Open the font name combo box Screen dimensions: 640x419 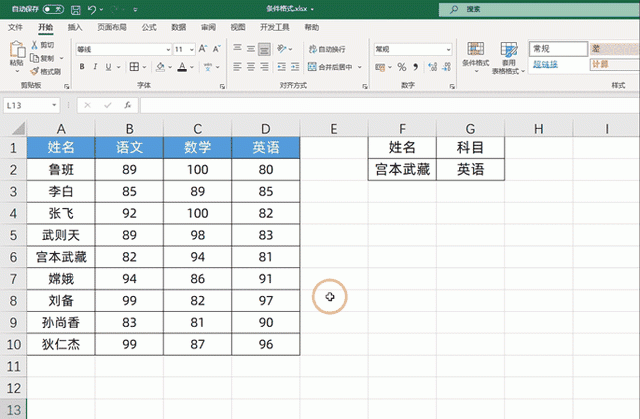pyautogui.click(x=124, y=49)
